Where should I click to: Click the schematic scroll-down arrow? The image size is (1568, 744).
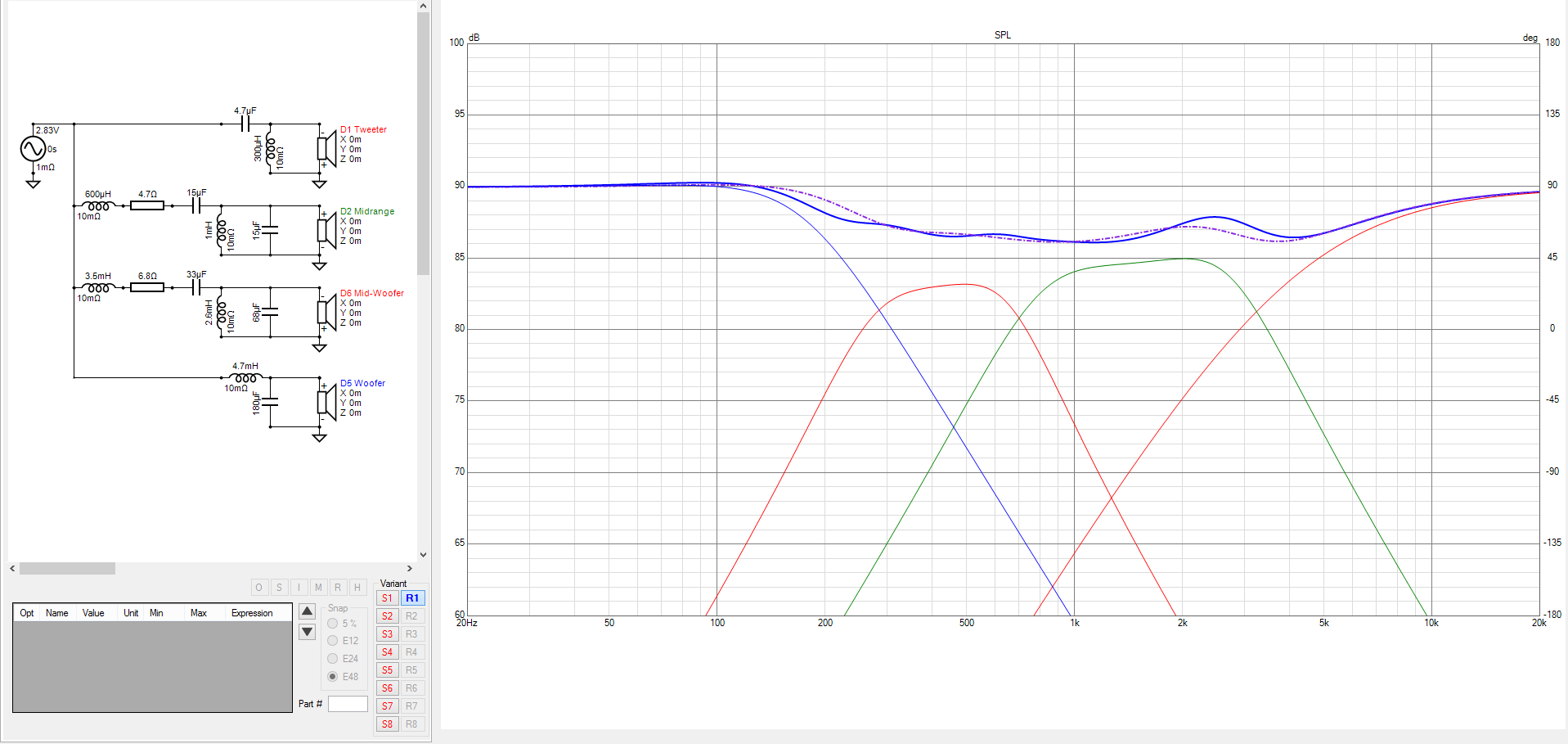423,554
